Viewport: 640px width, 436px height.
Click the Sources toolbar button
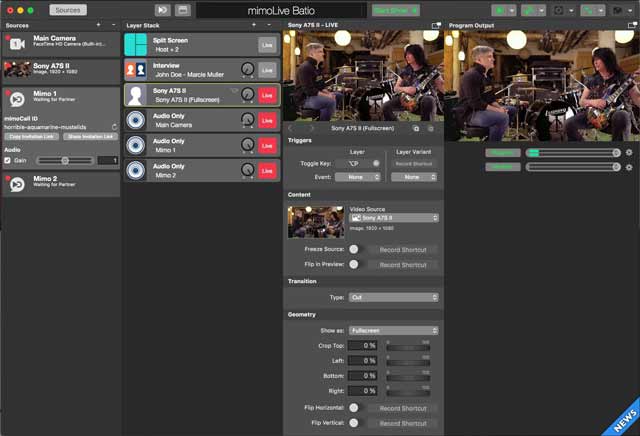[x=68, y=10]
